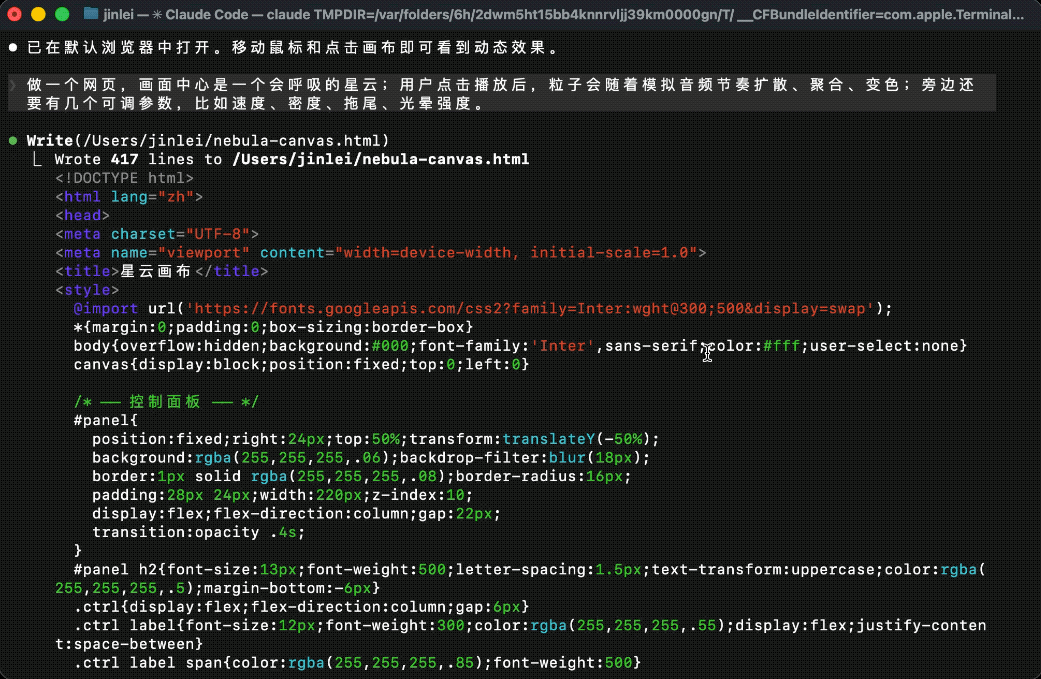Click the user prompt starting "做一个网页"
1041x679 pixels.
pyautogui.click(x=501, y=94)
